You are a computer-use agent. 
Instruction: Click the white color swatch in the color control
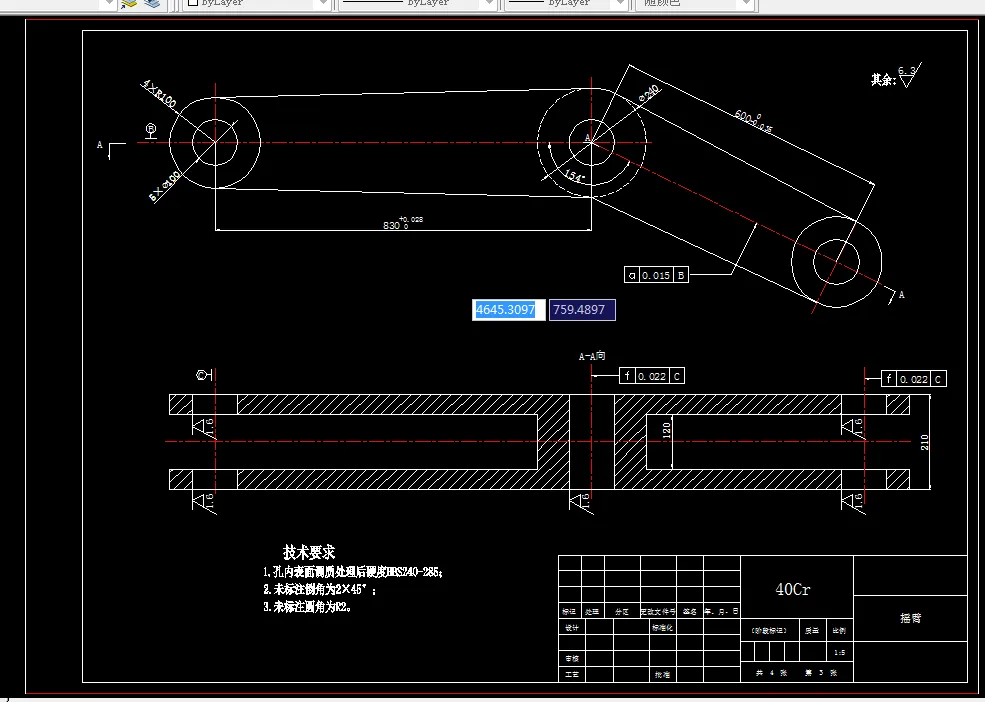pos(193,3)
